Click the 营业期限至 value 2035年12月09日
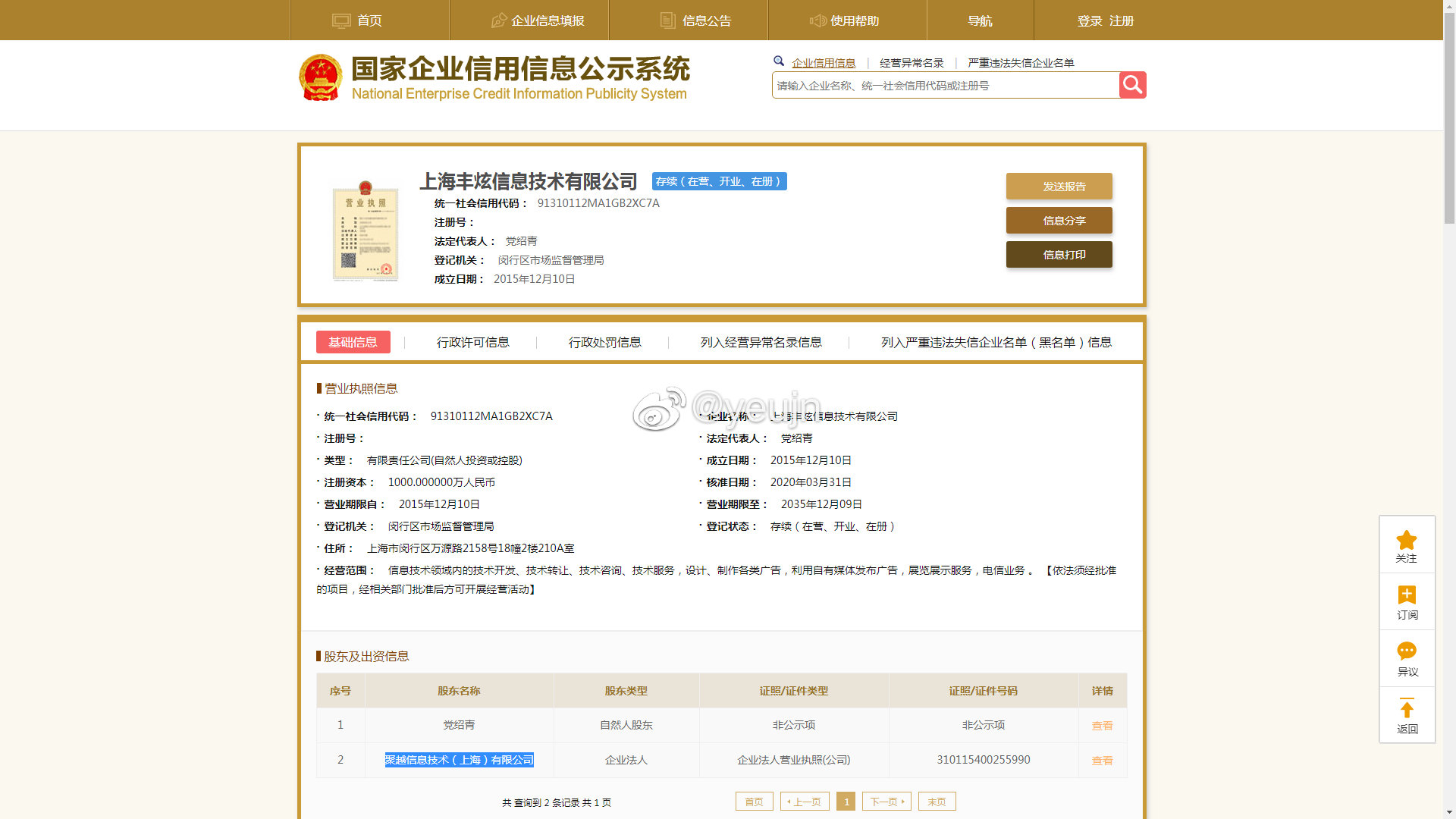This screenshot has width=1456, height=819. coord(821,504)
